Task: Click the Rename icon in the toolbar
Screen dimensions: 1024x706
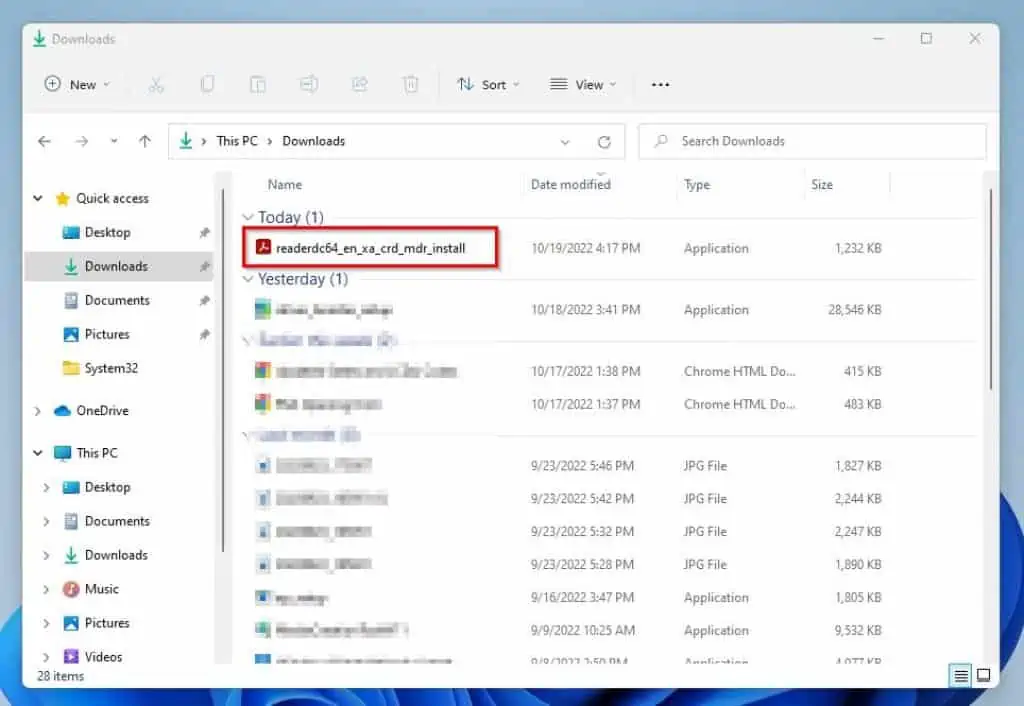Action: click(x=309, y=84)
